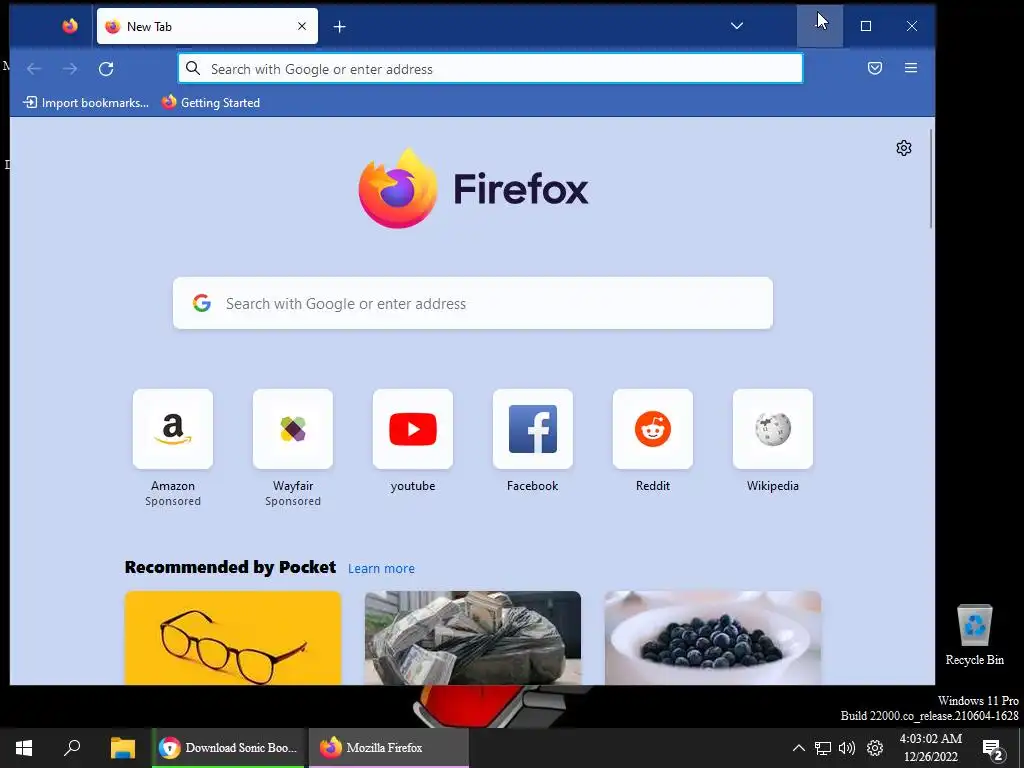
Task: Go back with the back arrow
Action: [34, 69]
